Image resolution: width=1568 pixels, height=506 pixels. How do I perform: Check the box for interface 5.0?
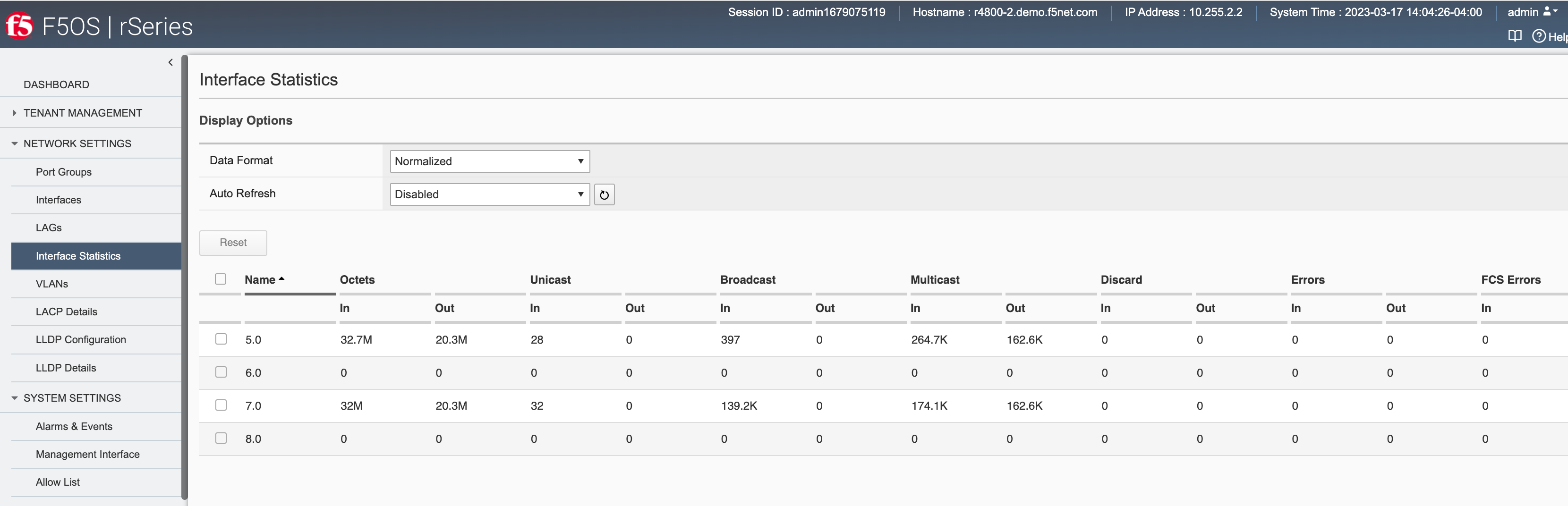[221, 339]
